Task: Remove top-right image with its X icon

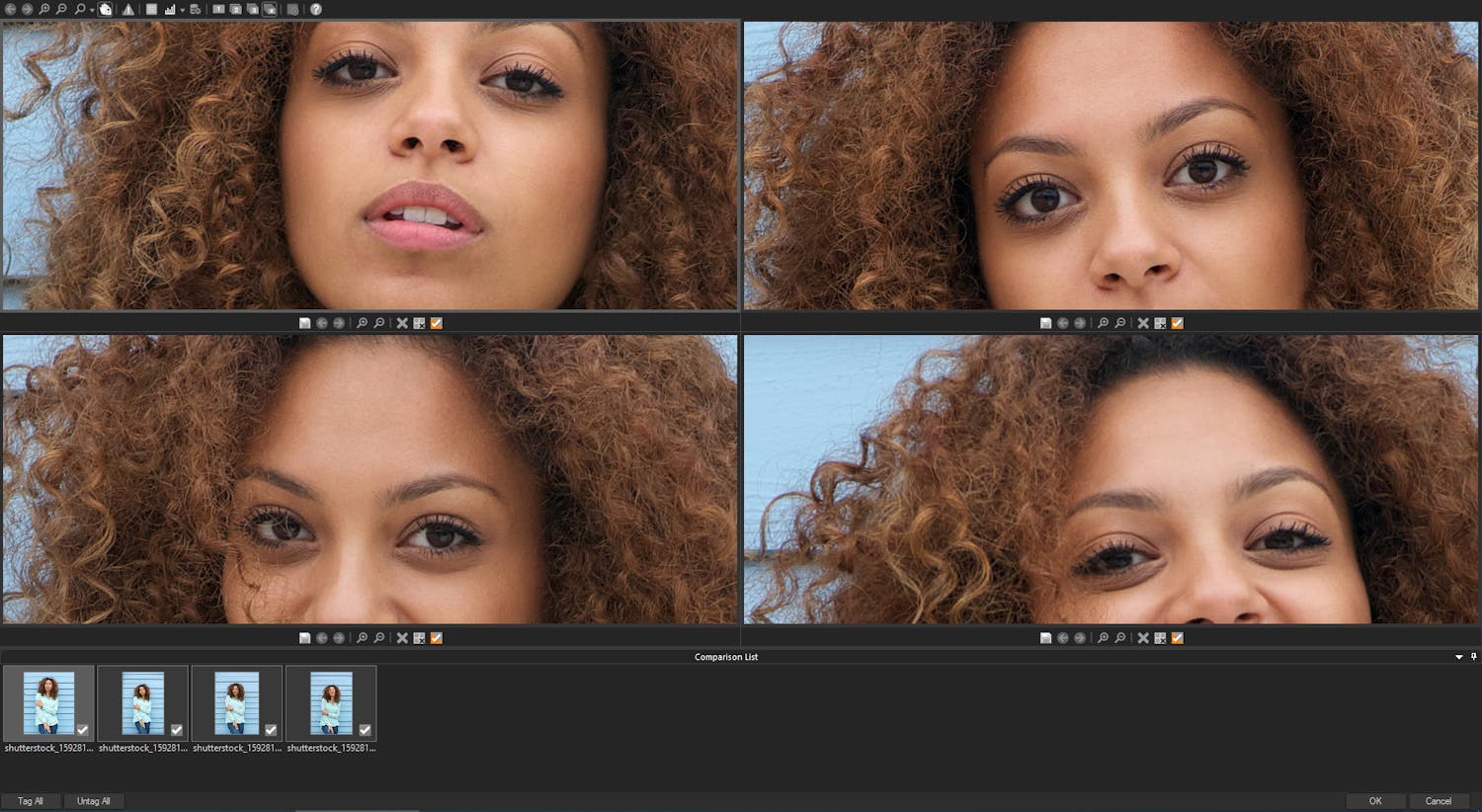Action: point(1143,323)
